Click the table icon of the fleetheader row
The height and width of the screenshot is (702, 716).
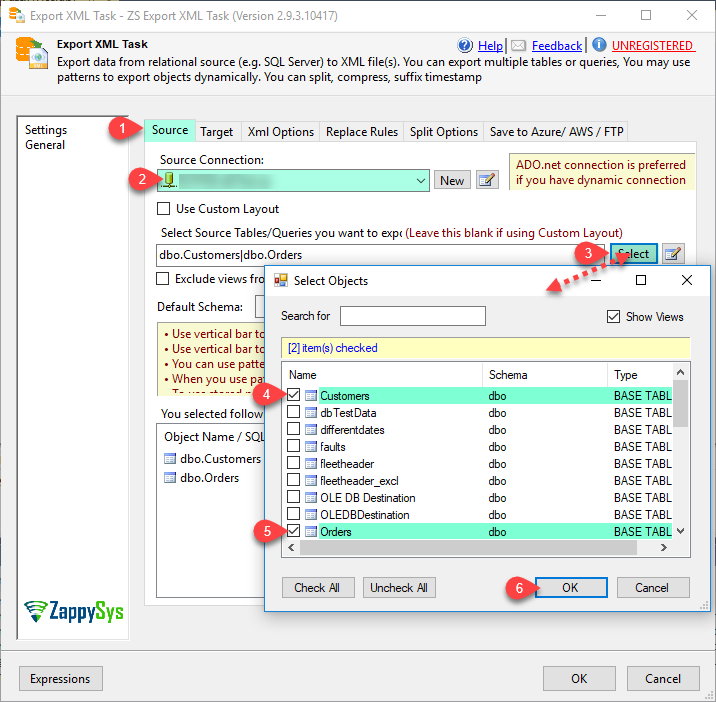pyautogui.click(x=311, y=464)
